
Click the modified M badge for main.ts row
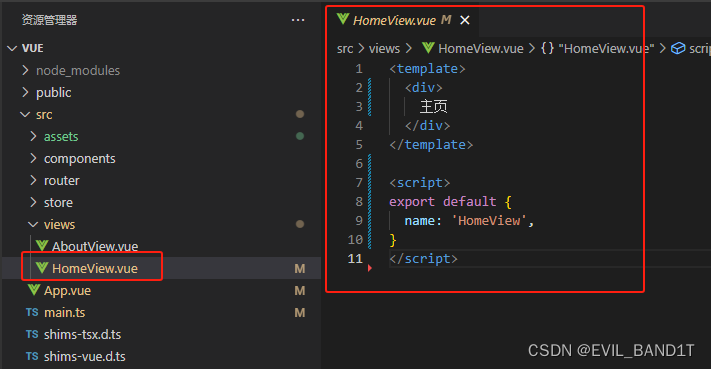(x=300, y=313)
